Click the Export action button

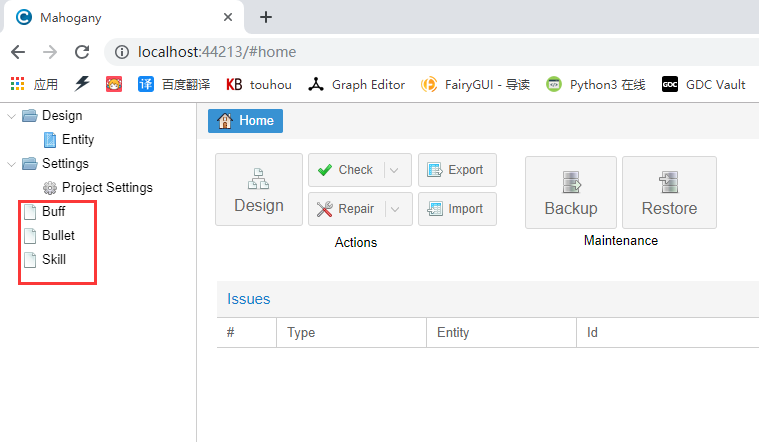click(x=456, y=170)
